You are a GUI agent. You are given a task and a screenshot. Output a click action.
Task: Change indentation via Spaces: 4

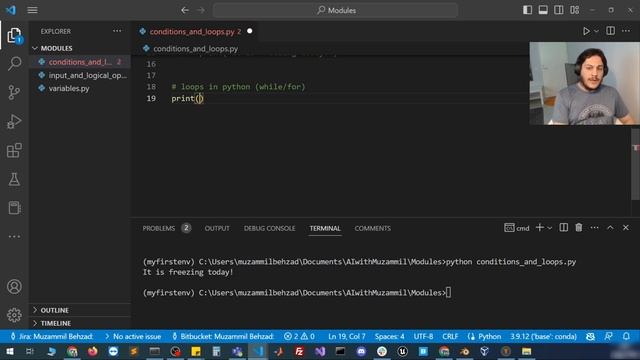(389, 337)
